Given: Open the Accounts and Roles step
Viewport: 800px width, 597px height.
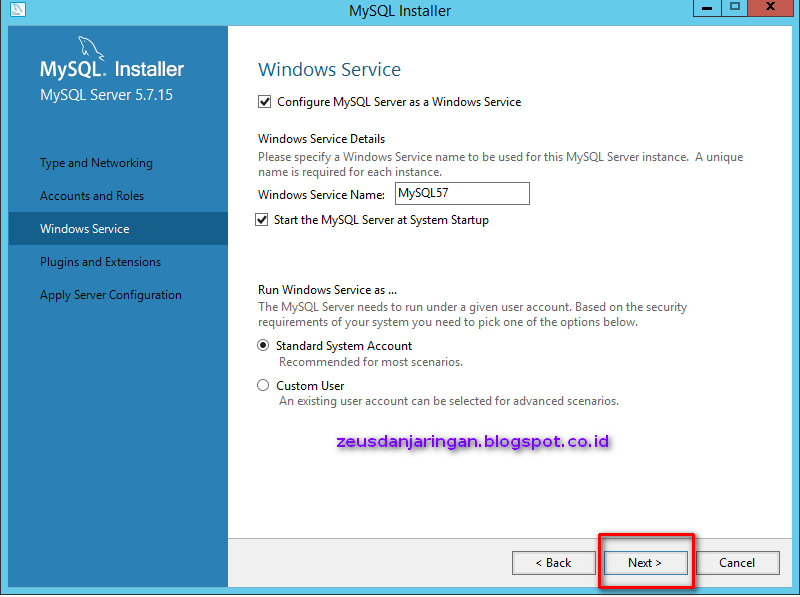Looking at the screenshot, I should point(92,196).
